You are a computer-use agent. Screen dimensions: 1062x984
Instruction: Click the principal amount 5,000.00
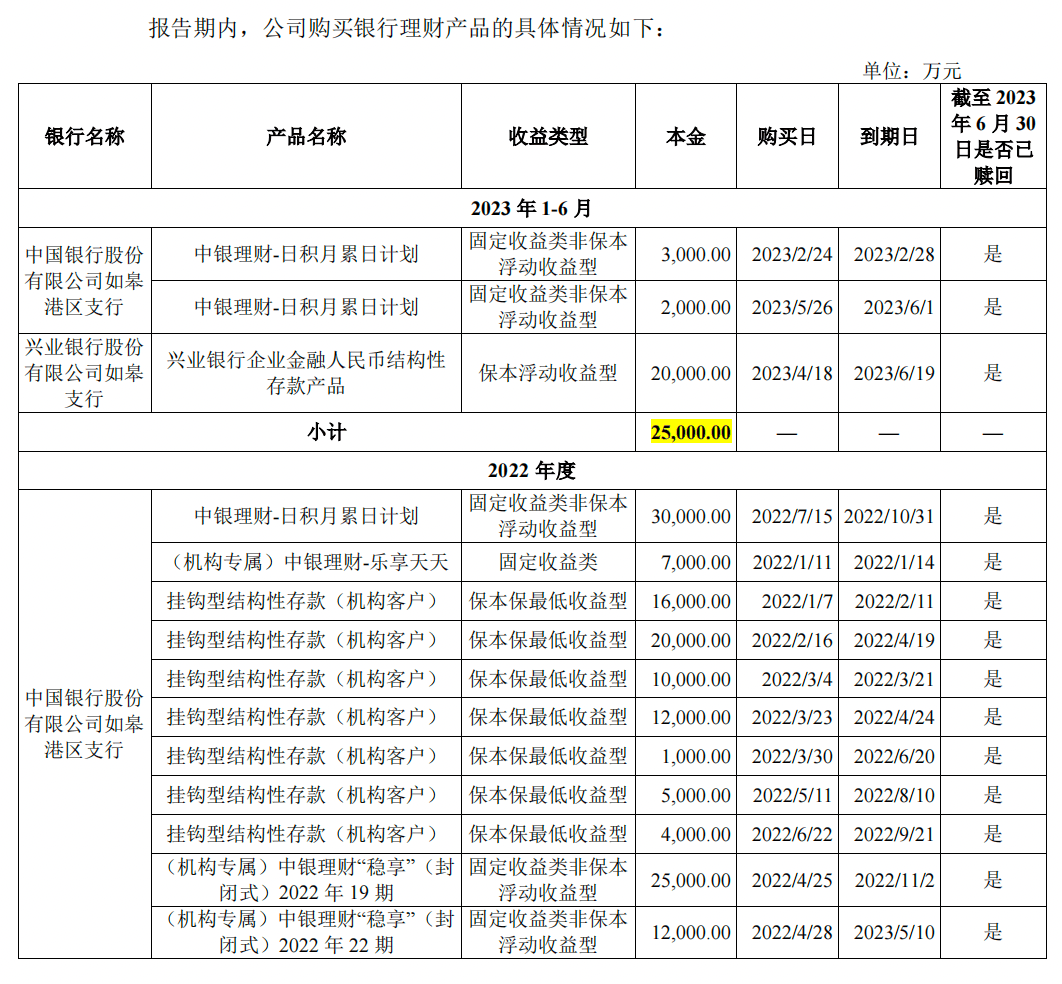[696, 795]
